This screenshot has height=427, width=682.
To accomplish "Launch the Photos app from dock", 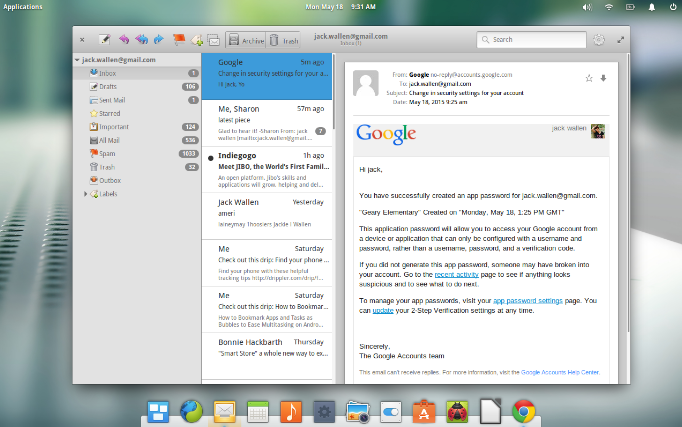I will [358, 412].
